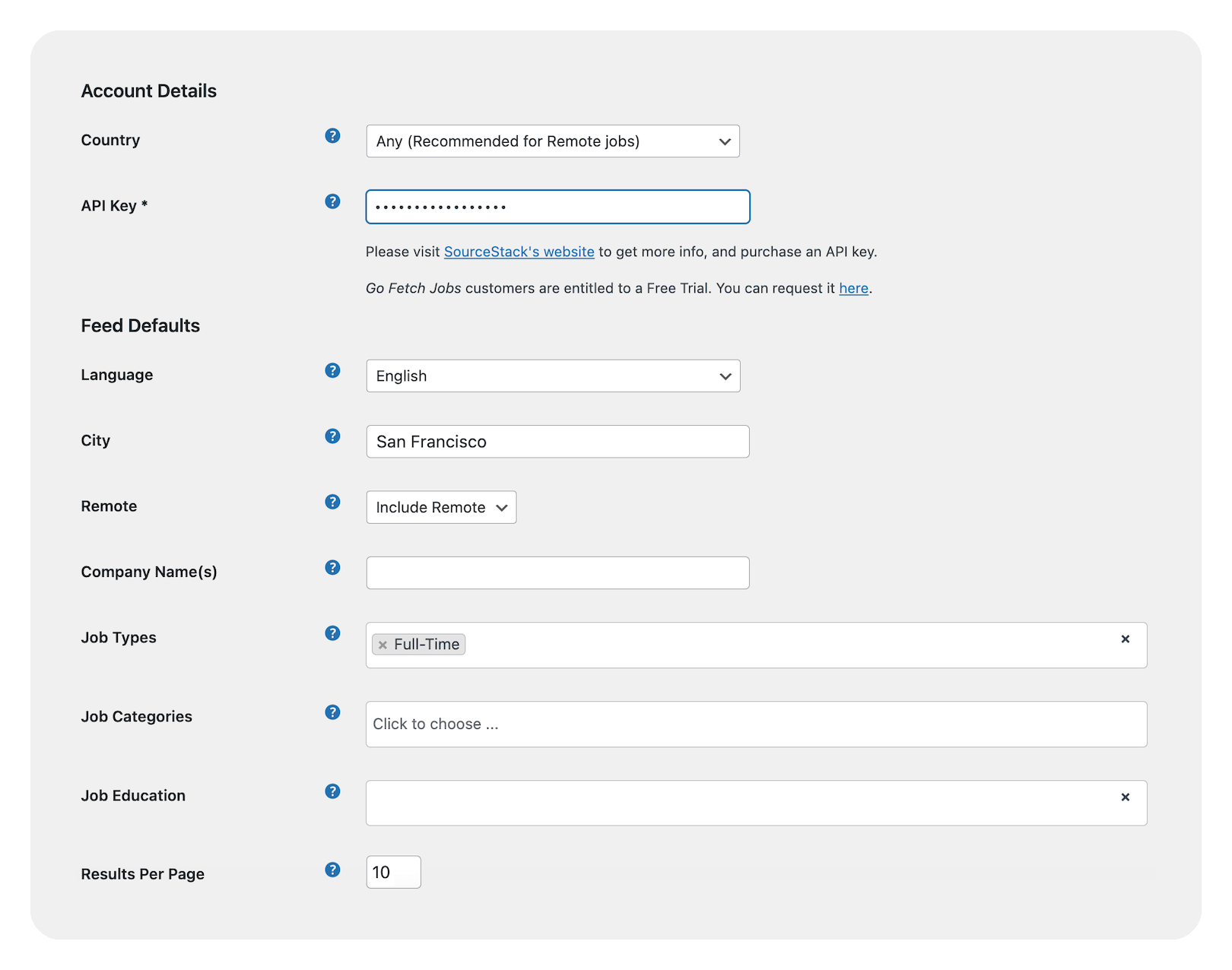Image resolution: width=1232 pixels, height=970 pixels.
Task: Click inside the API Key field
Action: coord(557,206)
